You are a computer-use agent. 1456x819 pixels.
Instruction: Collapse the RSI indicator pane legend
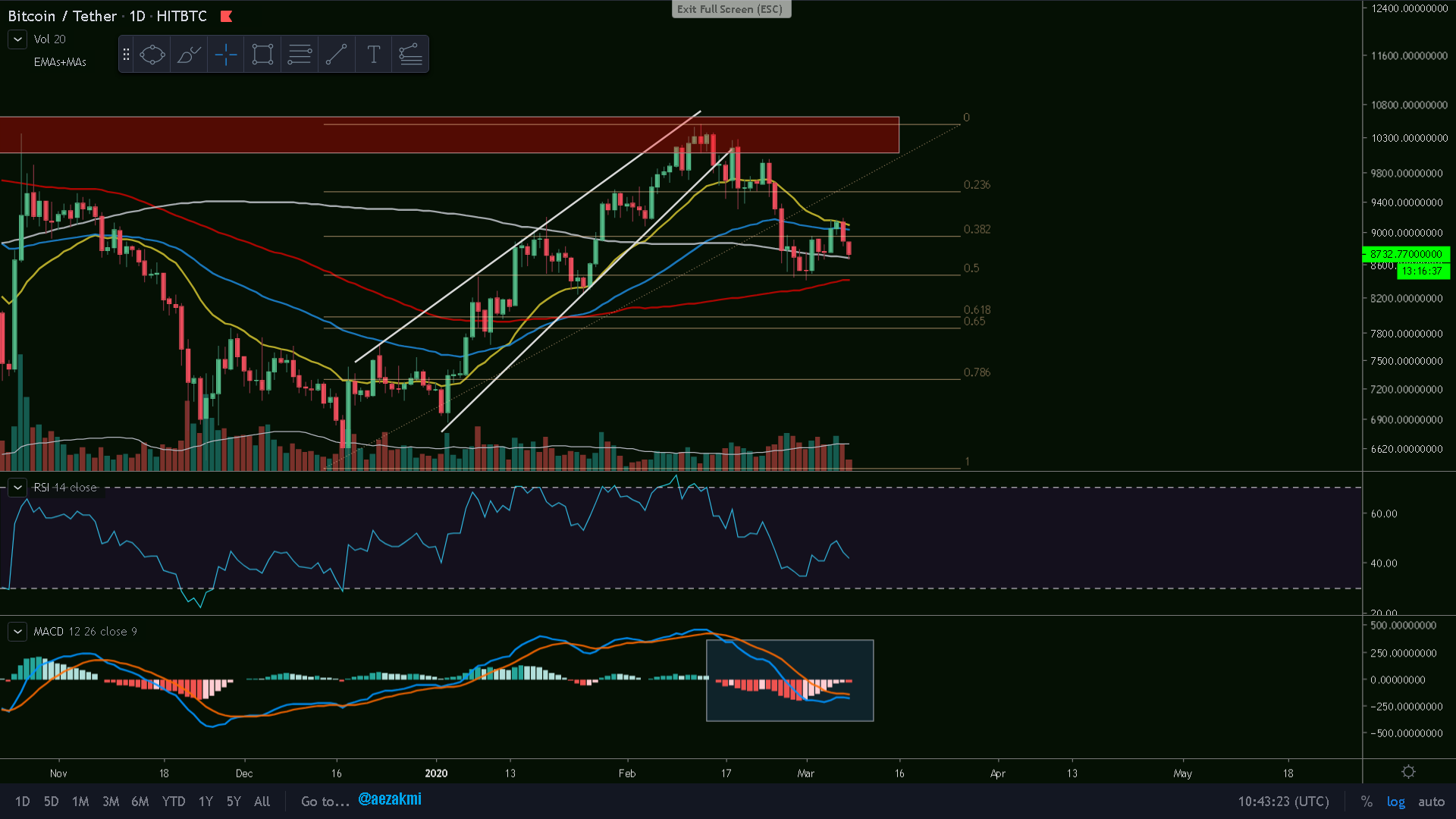17,488
